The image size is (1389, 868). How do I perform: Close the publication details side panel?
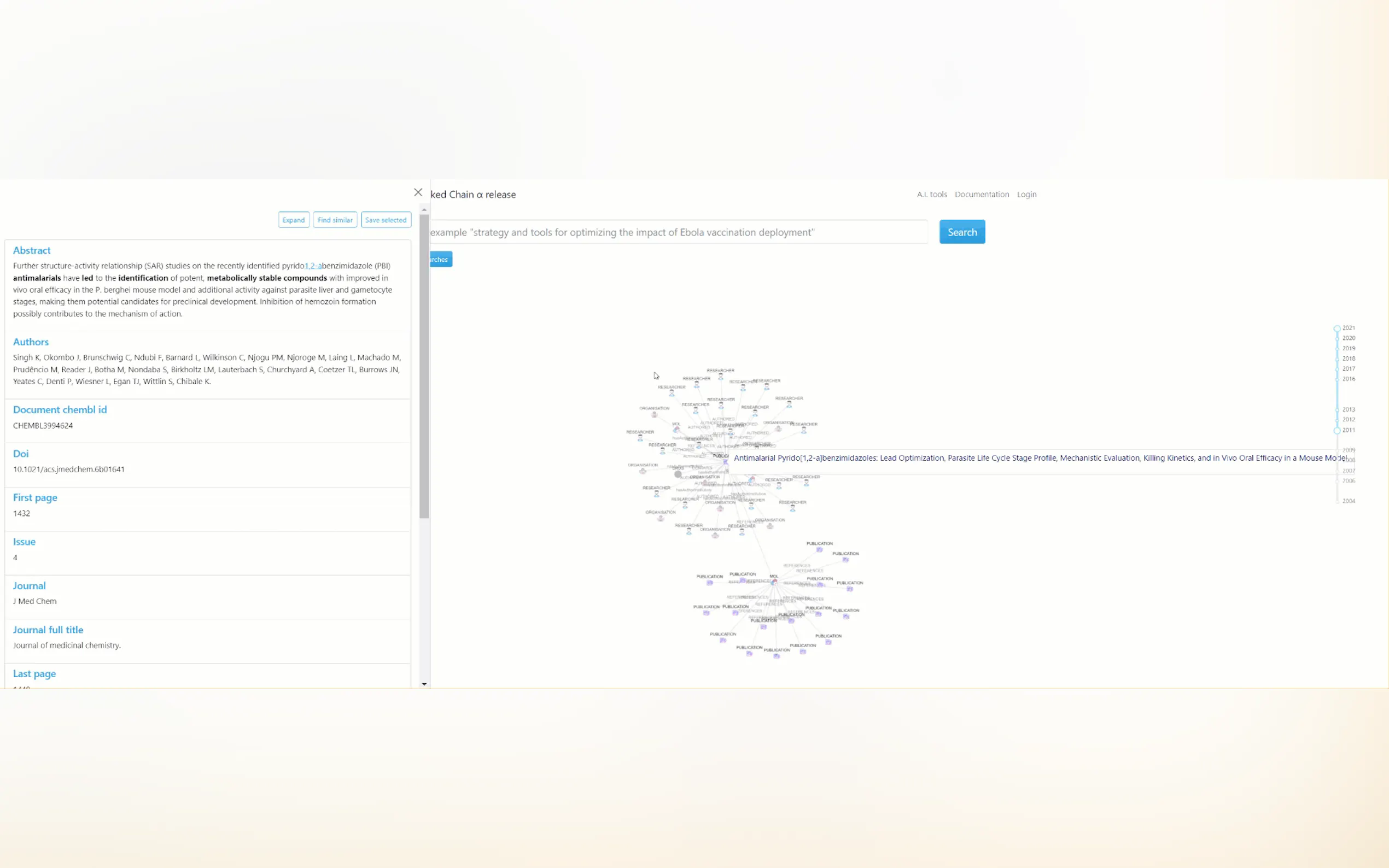tap(418, 192)
